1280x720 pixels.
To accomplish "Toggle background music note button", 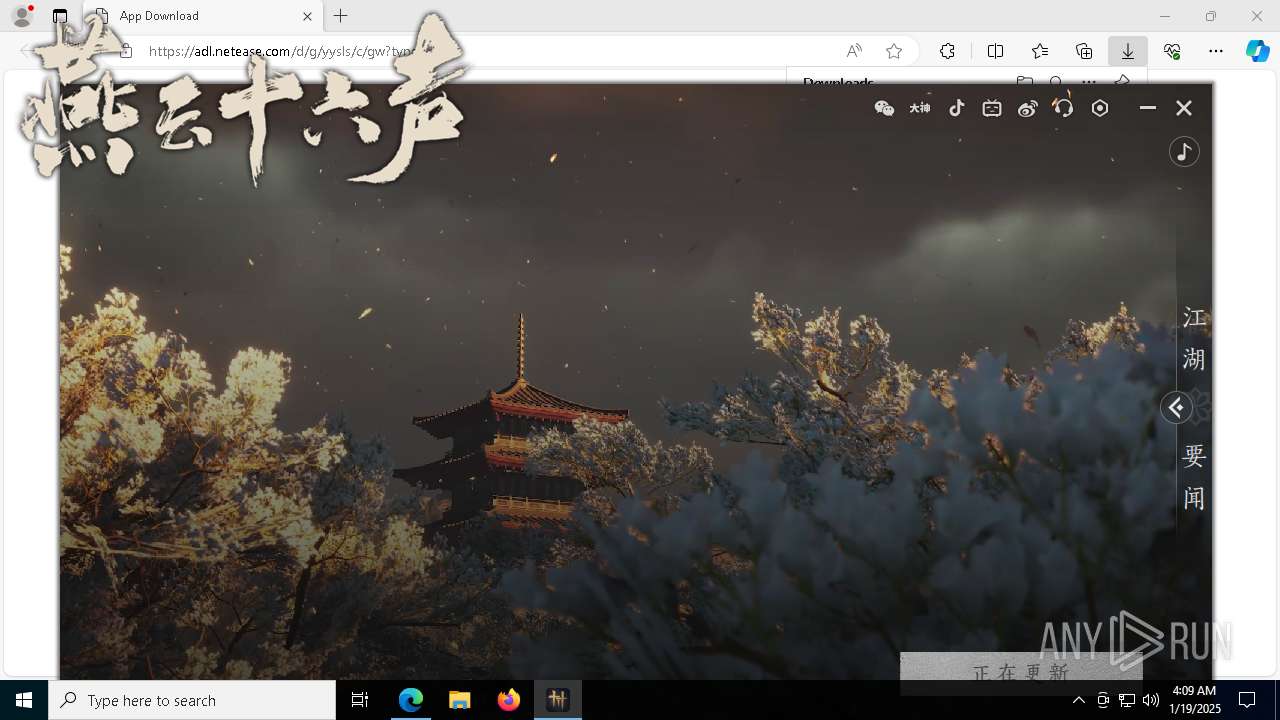I will coord(1184,152).
